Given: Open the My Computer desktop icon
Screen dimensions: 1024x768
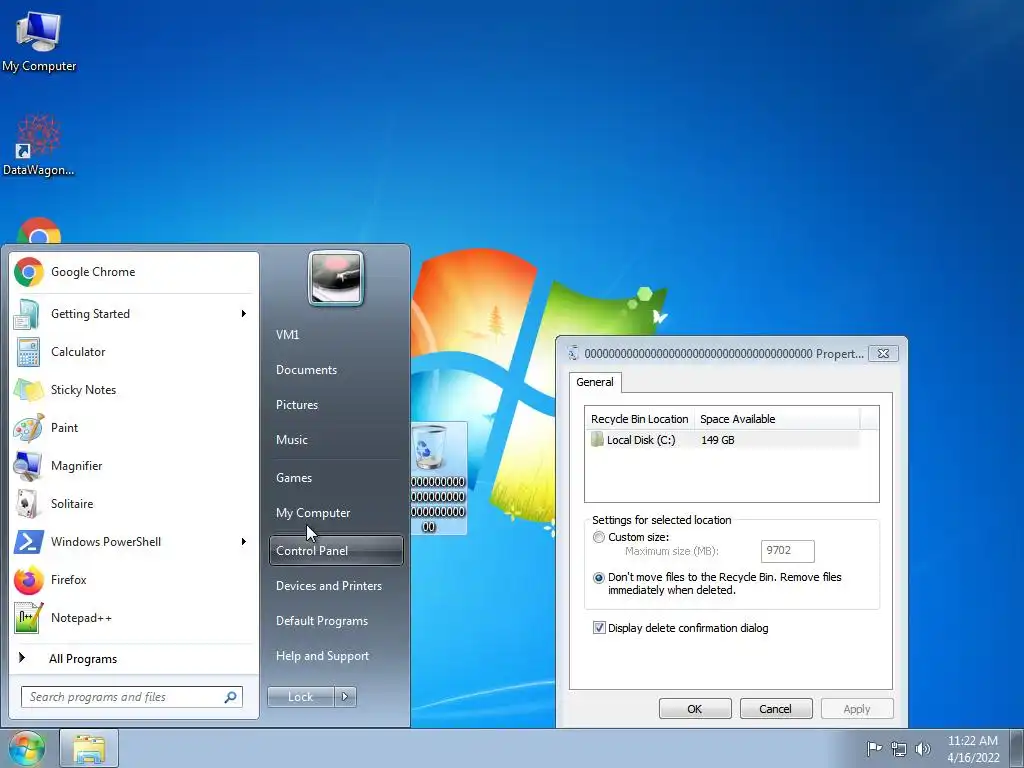Looking at the screenshot, I should [39, 42].
